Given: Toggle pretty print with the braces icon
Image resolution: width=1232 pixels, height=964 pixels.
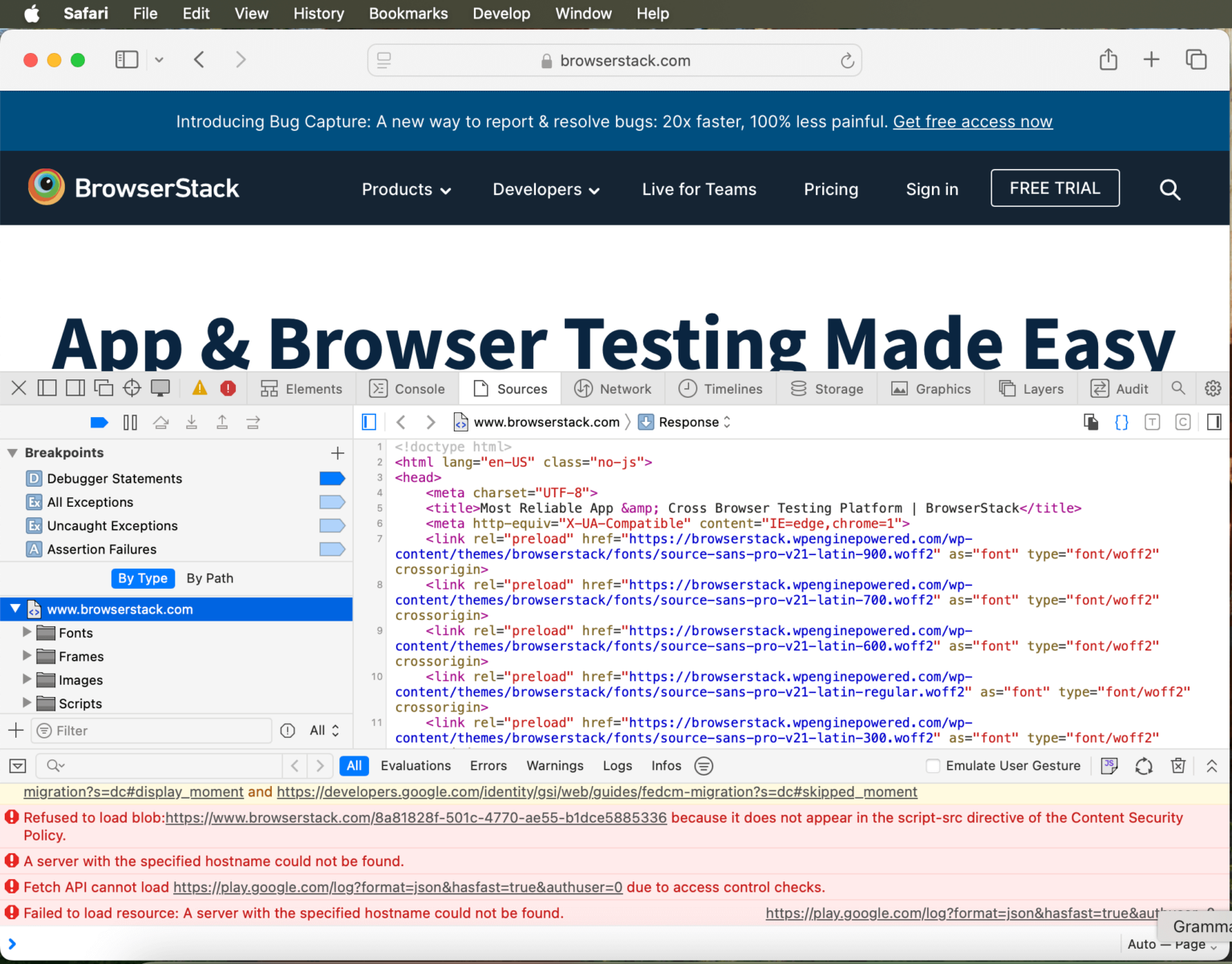Looking at the screenshot, I should click(1121, 422).
